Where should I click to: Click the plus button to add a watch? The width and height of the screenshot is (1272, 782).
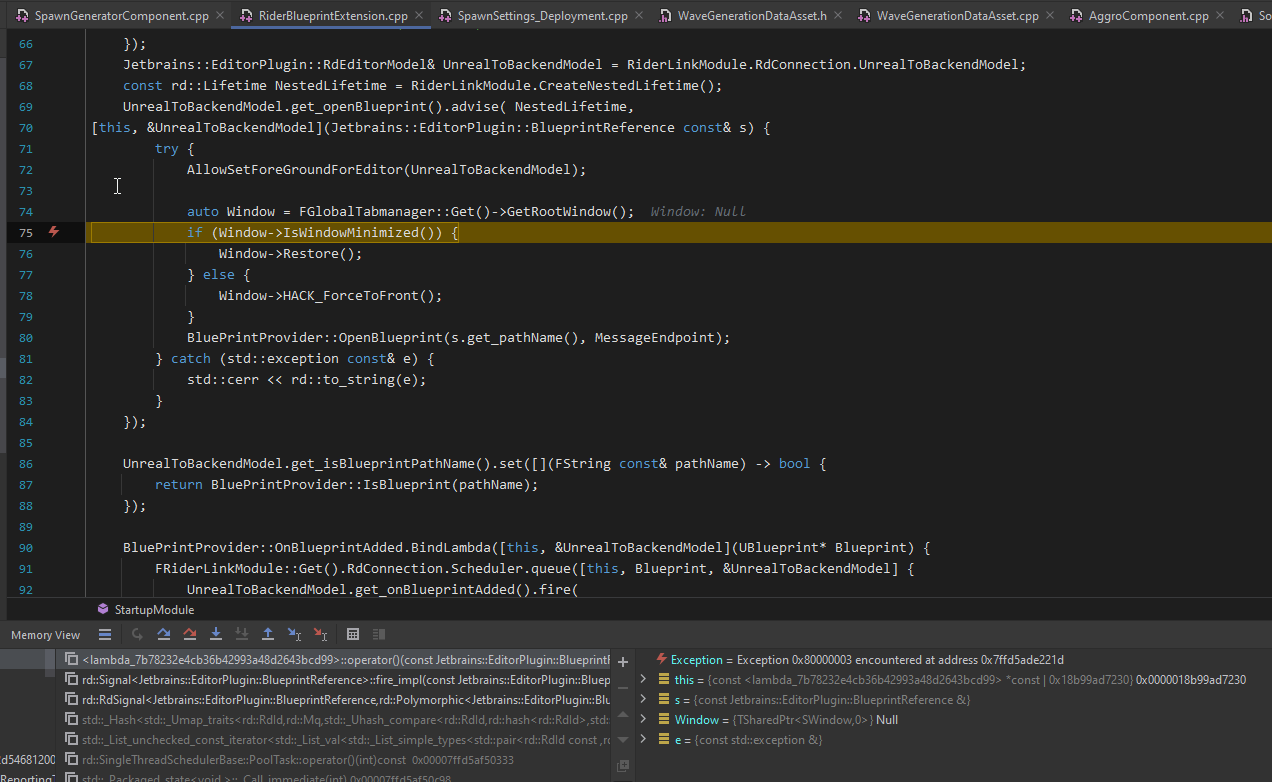pyautogui.click(x=622, y=662)
